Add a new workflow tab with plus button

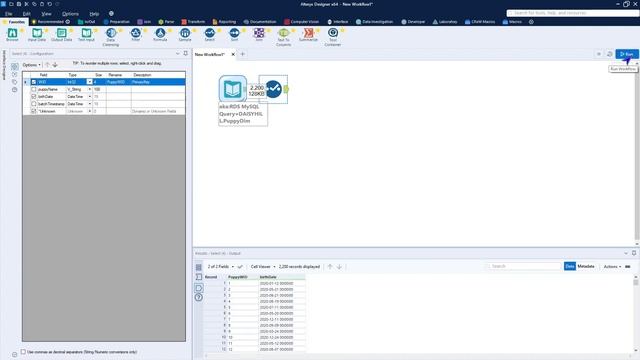point(242,54)
